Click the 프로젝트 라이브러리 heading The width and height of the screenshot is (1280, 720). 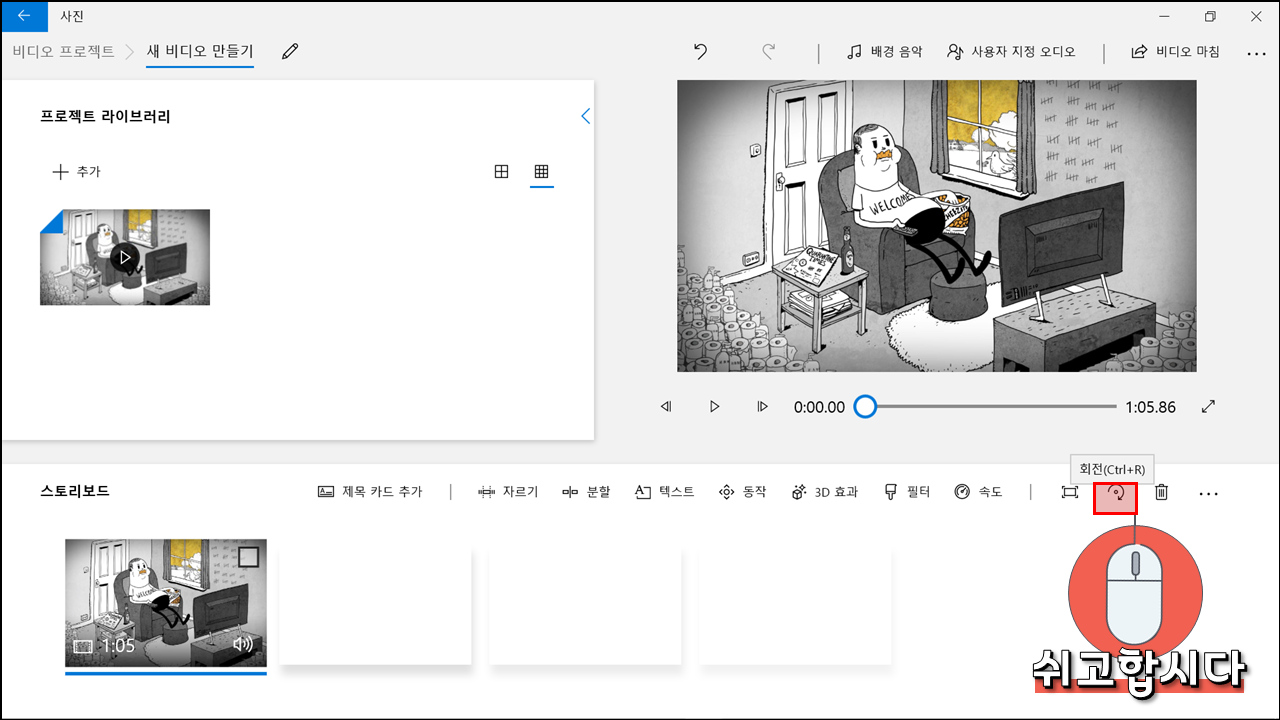tap(105, 116)
